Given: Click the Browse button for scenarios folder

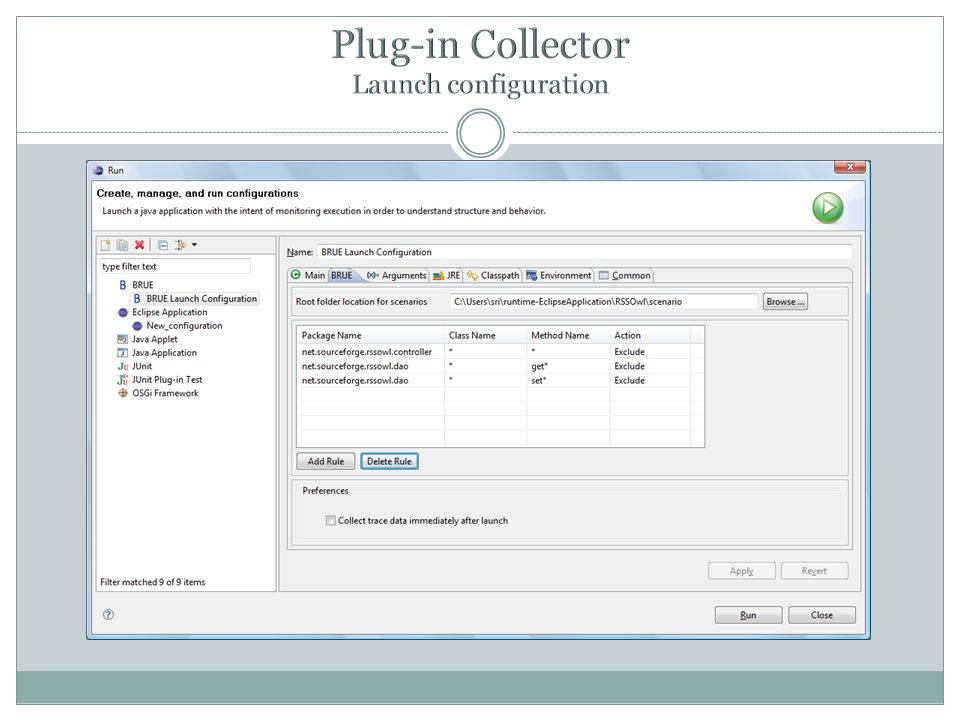Looking at the screenshot, I should click(785, 301).
